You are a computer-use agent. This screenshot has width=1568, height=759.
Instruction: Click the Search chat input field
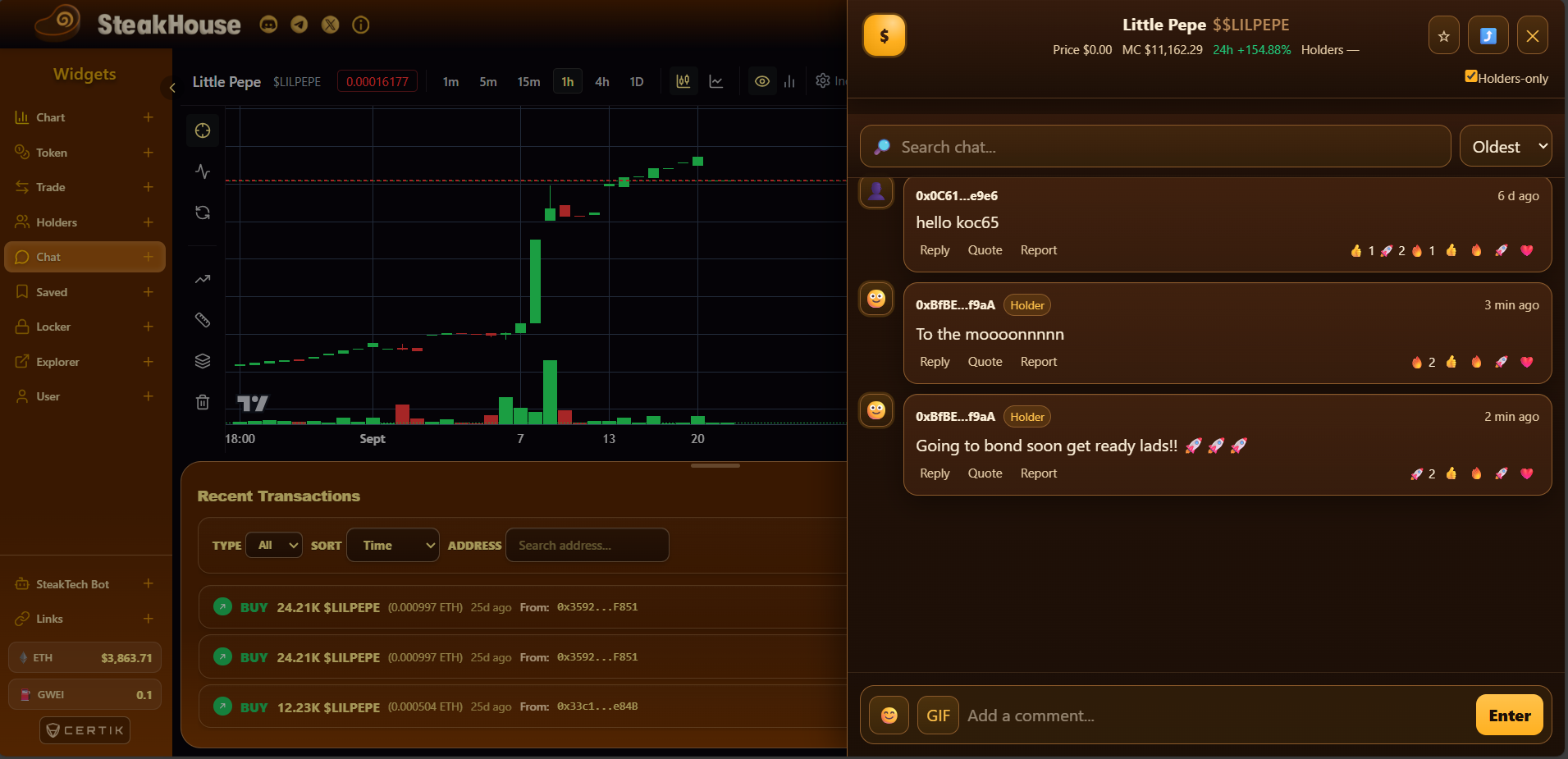pos(1165,147)
